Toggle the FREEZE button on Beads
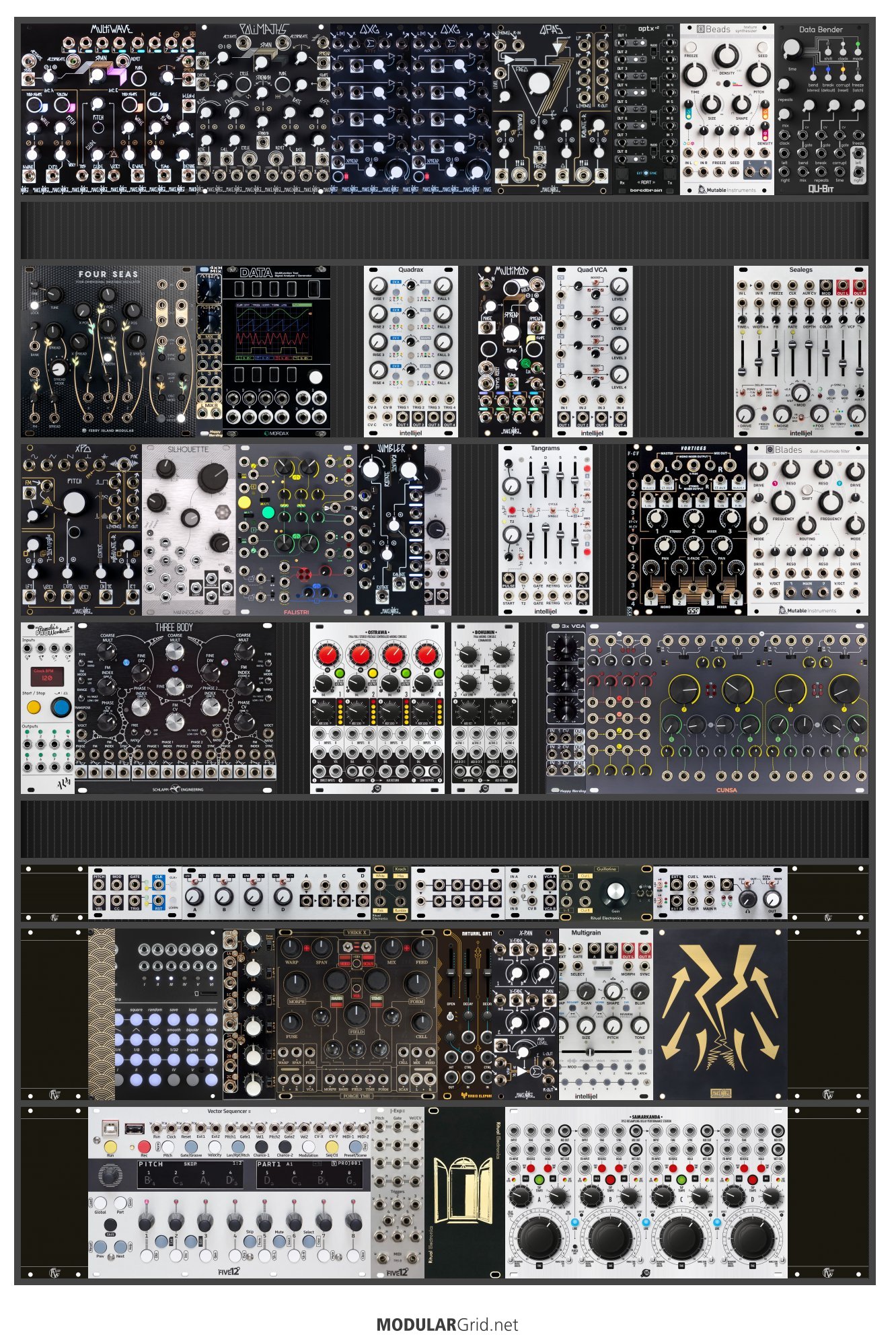896x1339 pixels. click(x=691, y=48)
